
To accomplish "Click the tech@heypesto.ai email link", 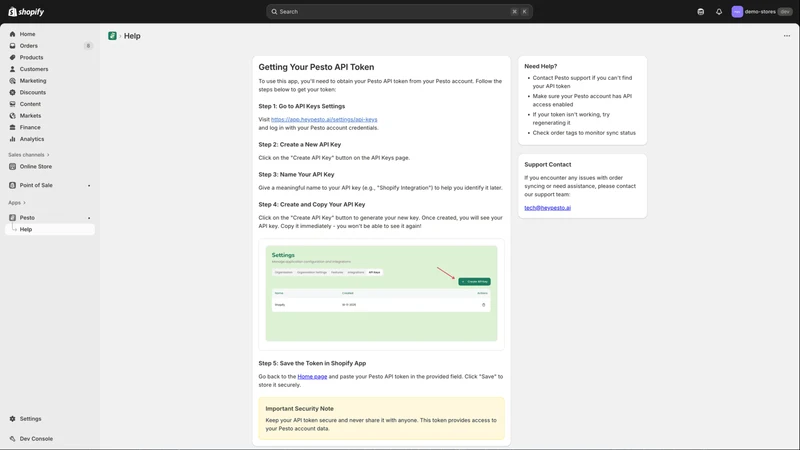I will [x=547, y=208].
